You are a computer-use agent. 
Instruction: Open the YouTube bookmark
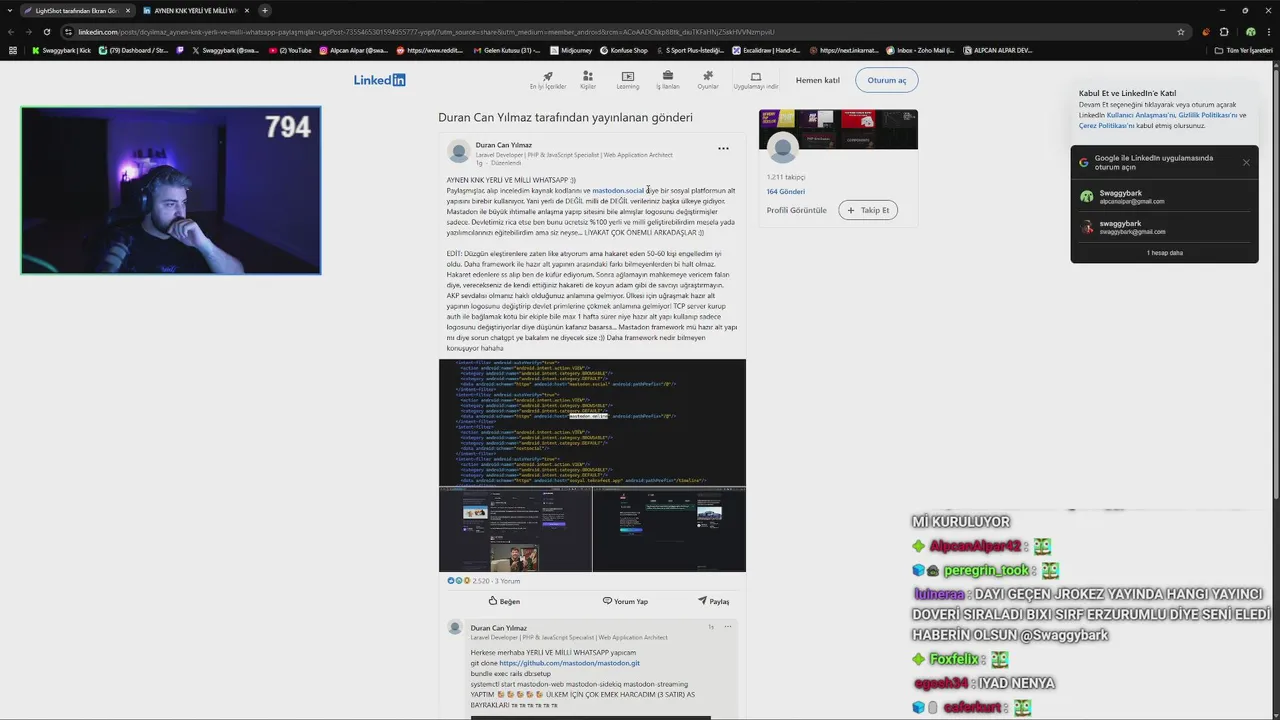pyautogui.click(x=290, y=50)
